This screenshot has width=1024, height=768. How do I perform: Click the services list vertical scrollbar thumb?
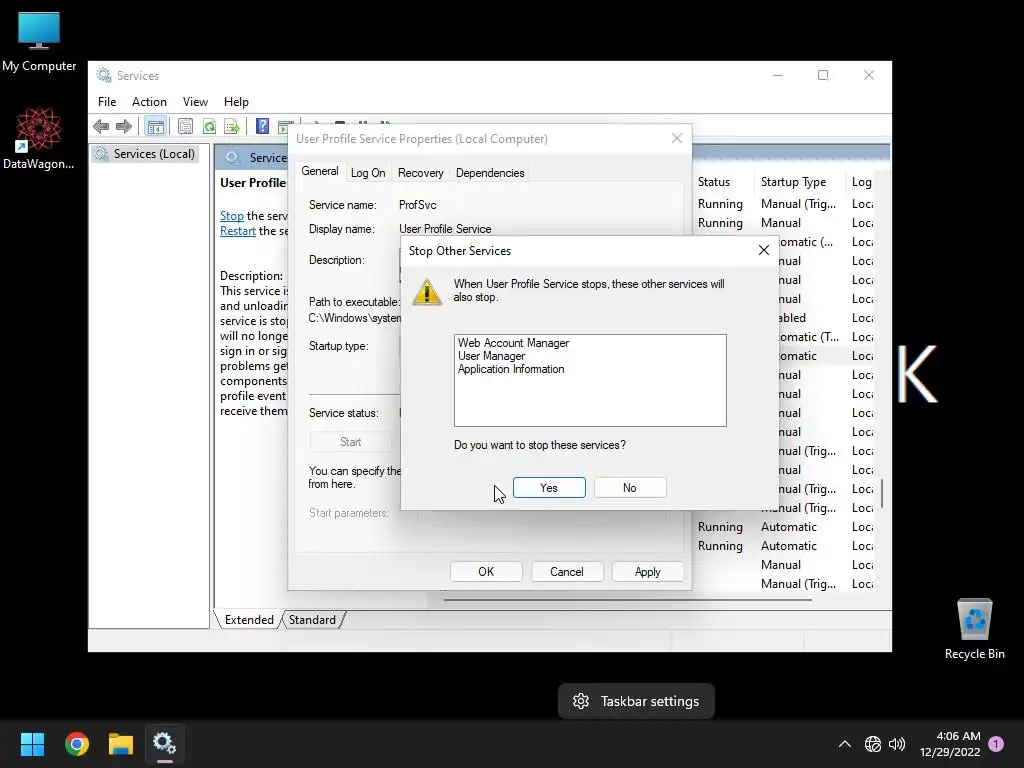(882, 494)
